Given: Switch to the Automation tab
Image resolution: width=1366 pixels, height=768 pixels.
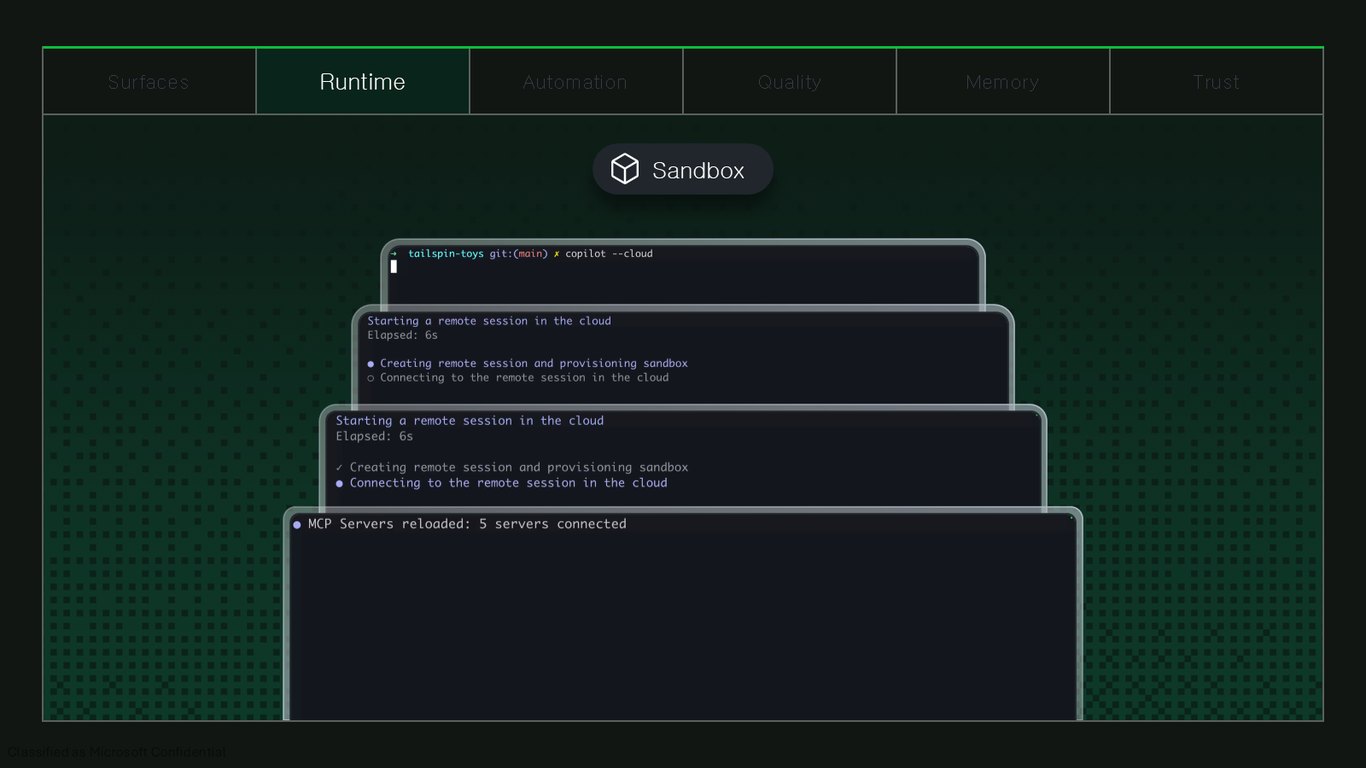Looking at the screenshot, I should click(x=576, y=82).
